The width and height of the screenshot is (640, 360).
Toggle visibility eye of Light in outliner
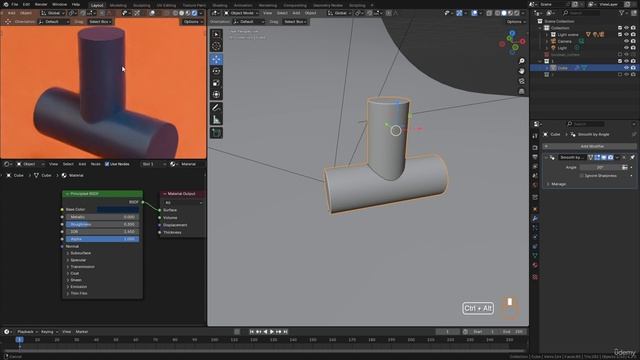(627, 48)
